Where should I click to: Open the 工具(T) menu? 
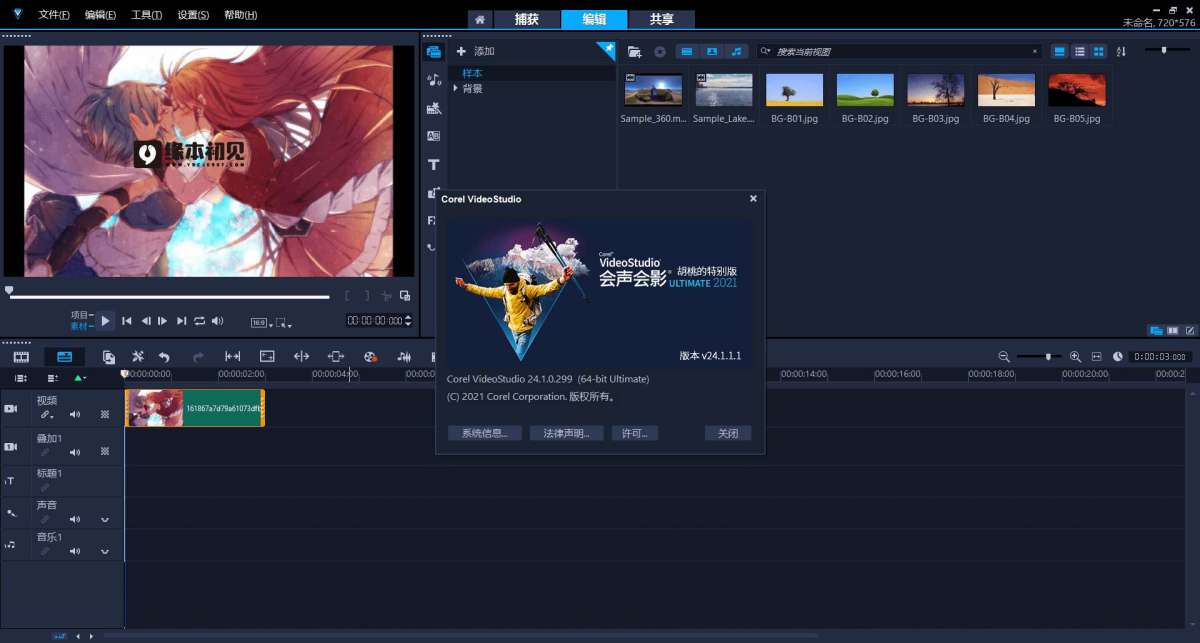click(147, 15)
